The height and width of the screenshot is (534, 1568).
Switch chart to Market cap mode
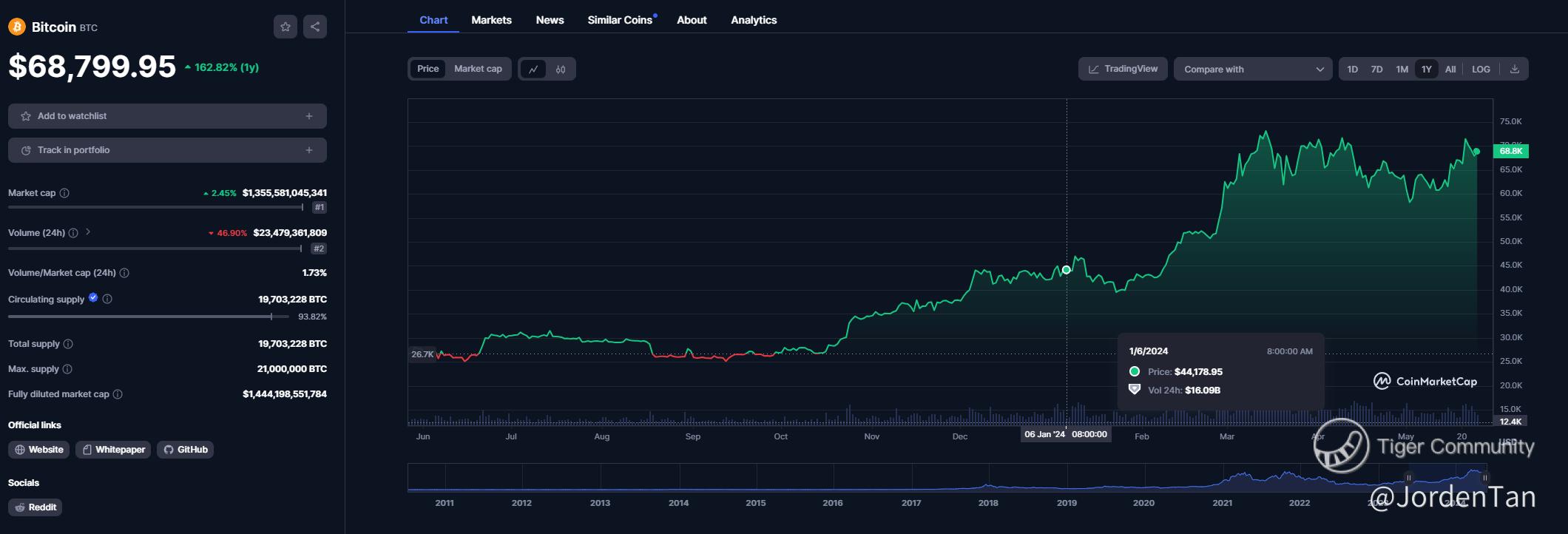click(478, 69)
